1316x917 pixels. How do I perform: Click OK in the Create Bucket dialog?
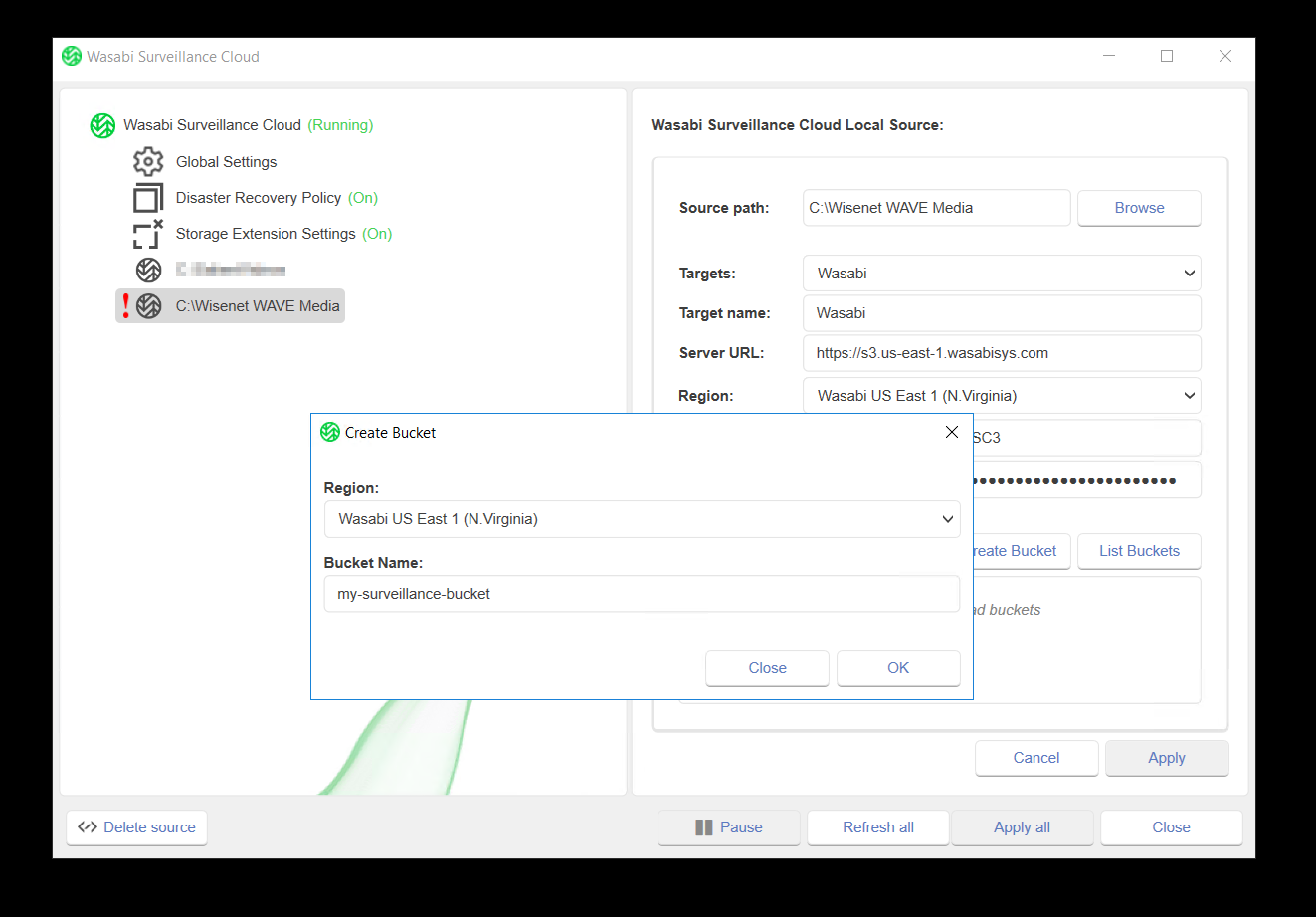pos(898,668)
